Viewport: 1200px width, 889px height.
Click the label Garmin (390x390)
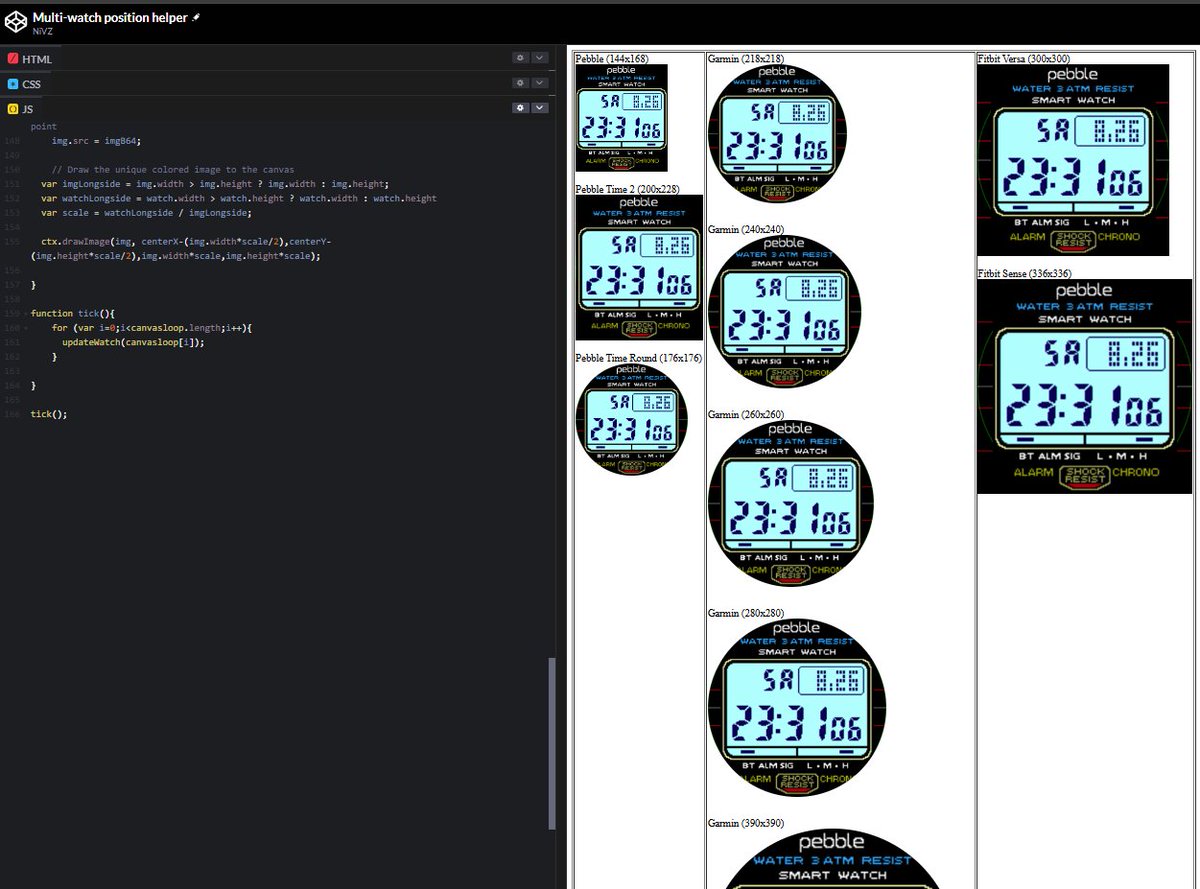[746, 823]
